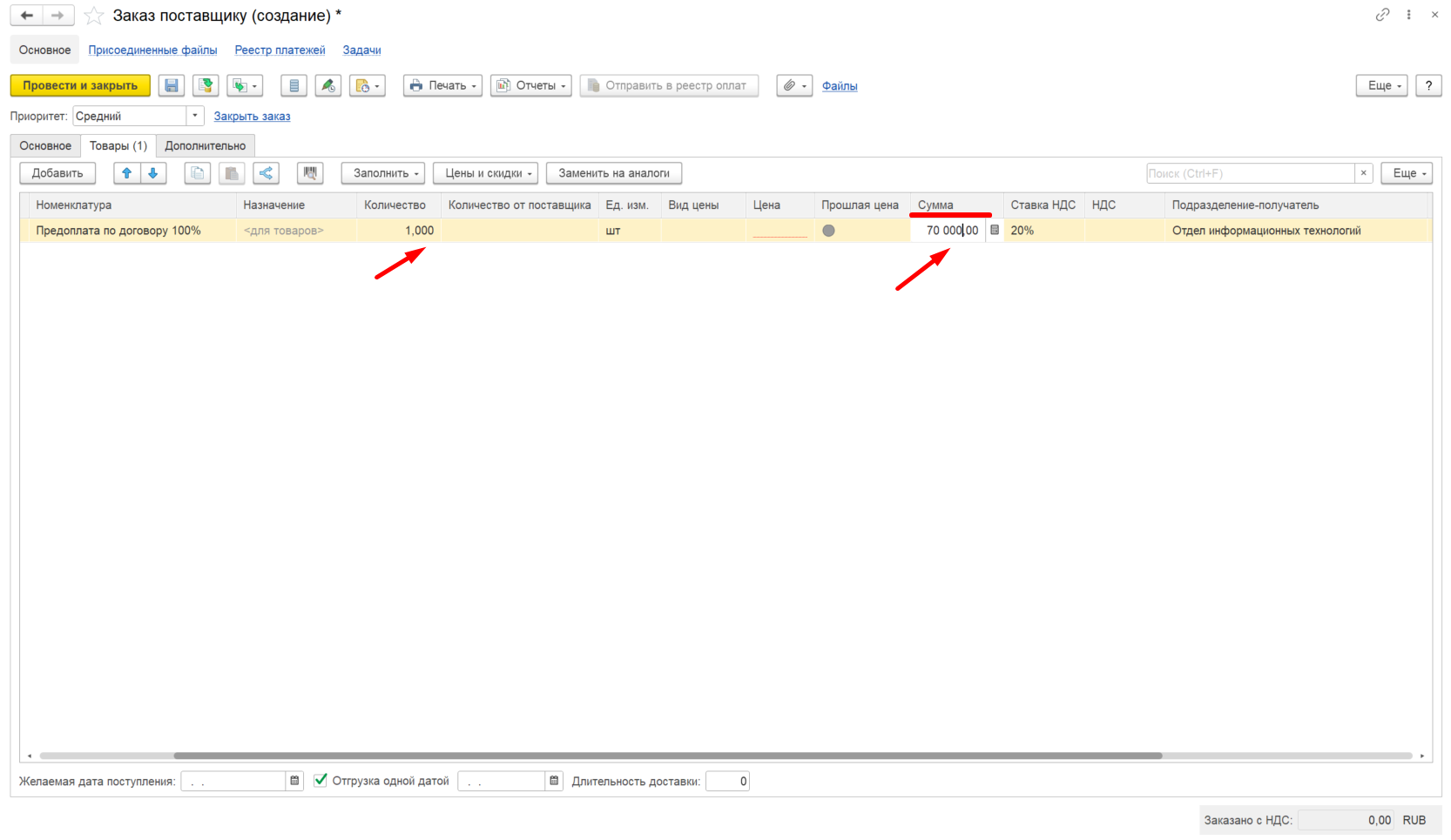
Task: Save the document with the floppy disk icon
Action: pos(172,85)
